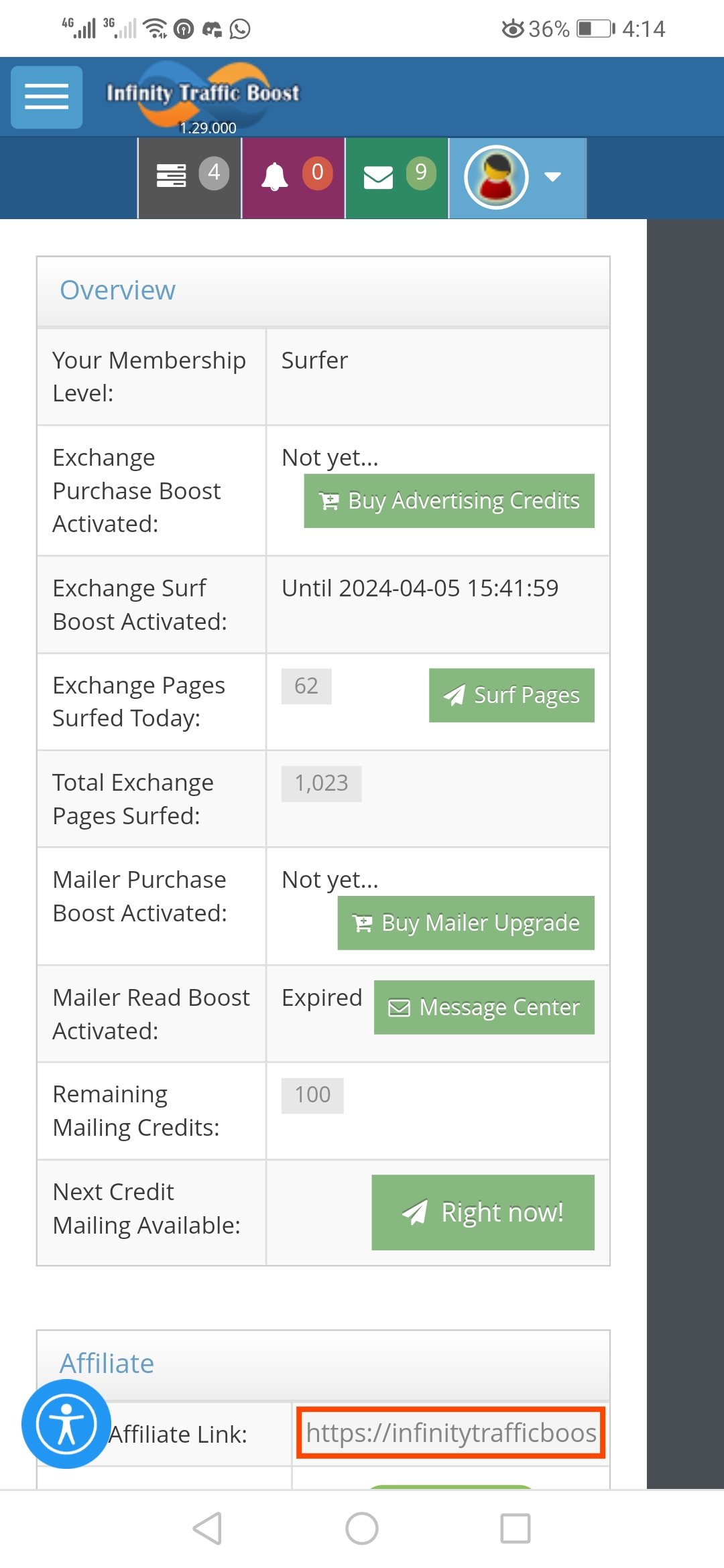Tap the Android back navigation button
Screen dimensions: 724x1568
[207, 1528]
